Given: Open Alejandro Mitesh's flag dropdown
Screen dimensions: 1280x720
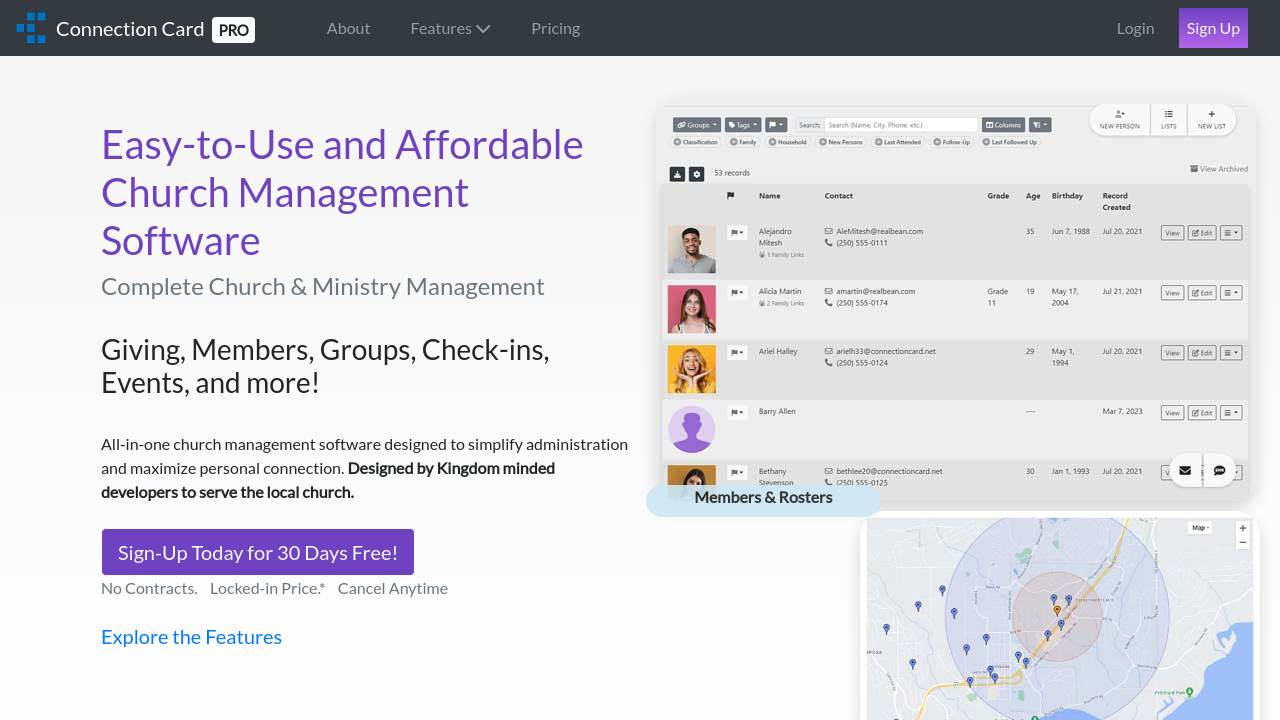Looking at the screenshot, I should point(737,232).
